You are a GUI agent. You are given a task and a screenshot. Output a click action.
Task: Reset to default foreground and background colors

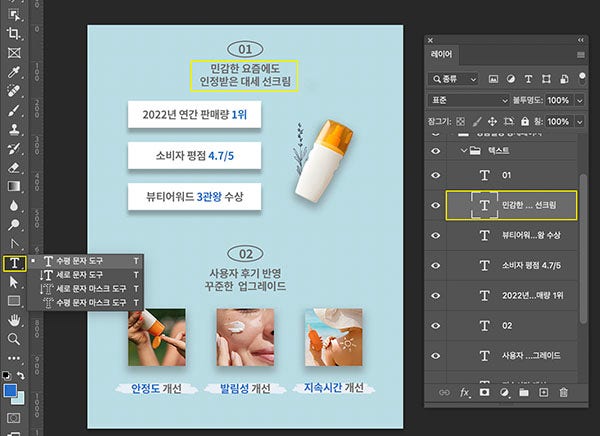(x=6, y=375)
